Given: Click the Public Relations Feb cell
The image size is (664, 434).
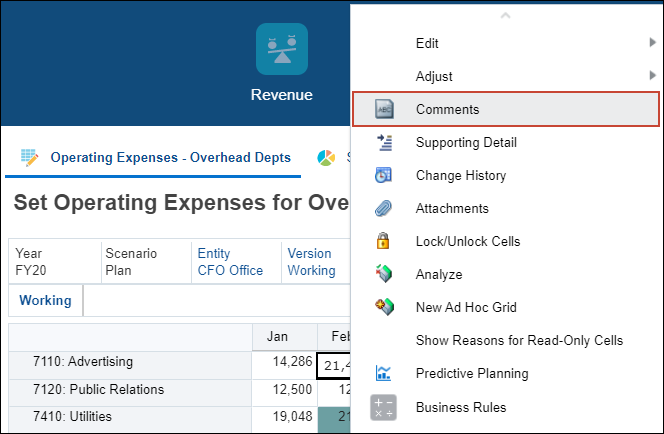Looking at the screenshot, I should pos(334,393).
